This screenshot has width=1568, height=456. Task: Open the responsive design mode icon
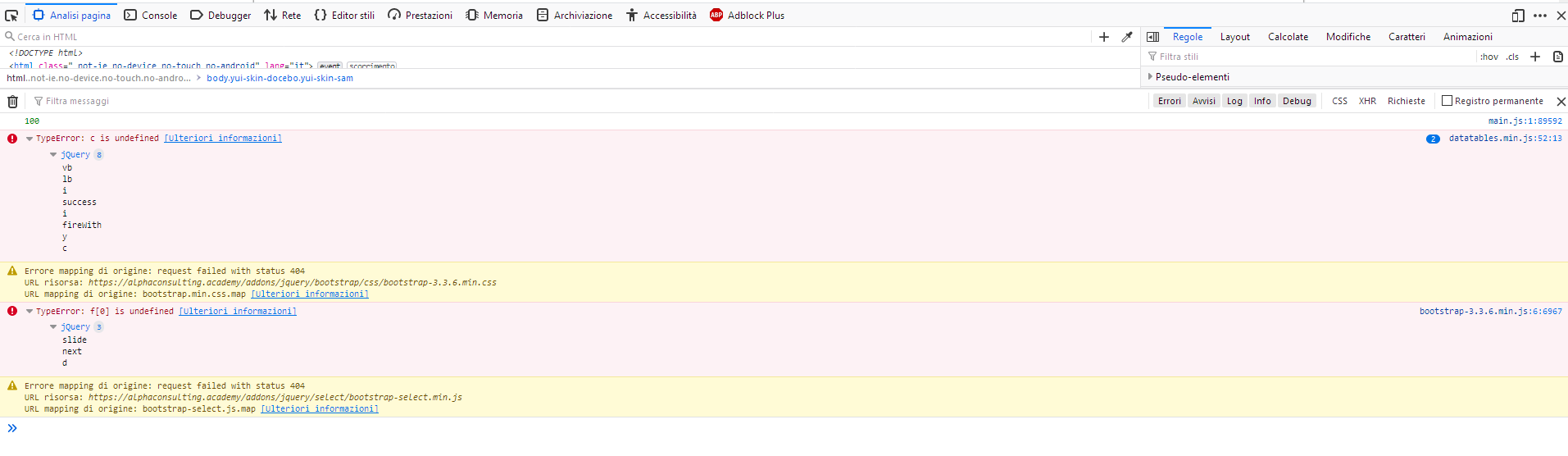[1518, 16]
